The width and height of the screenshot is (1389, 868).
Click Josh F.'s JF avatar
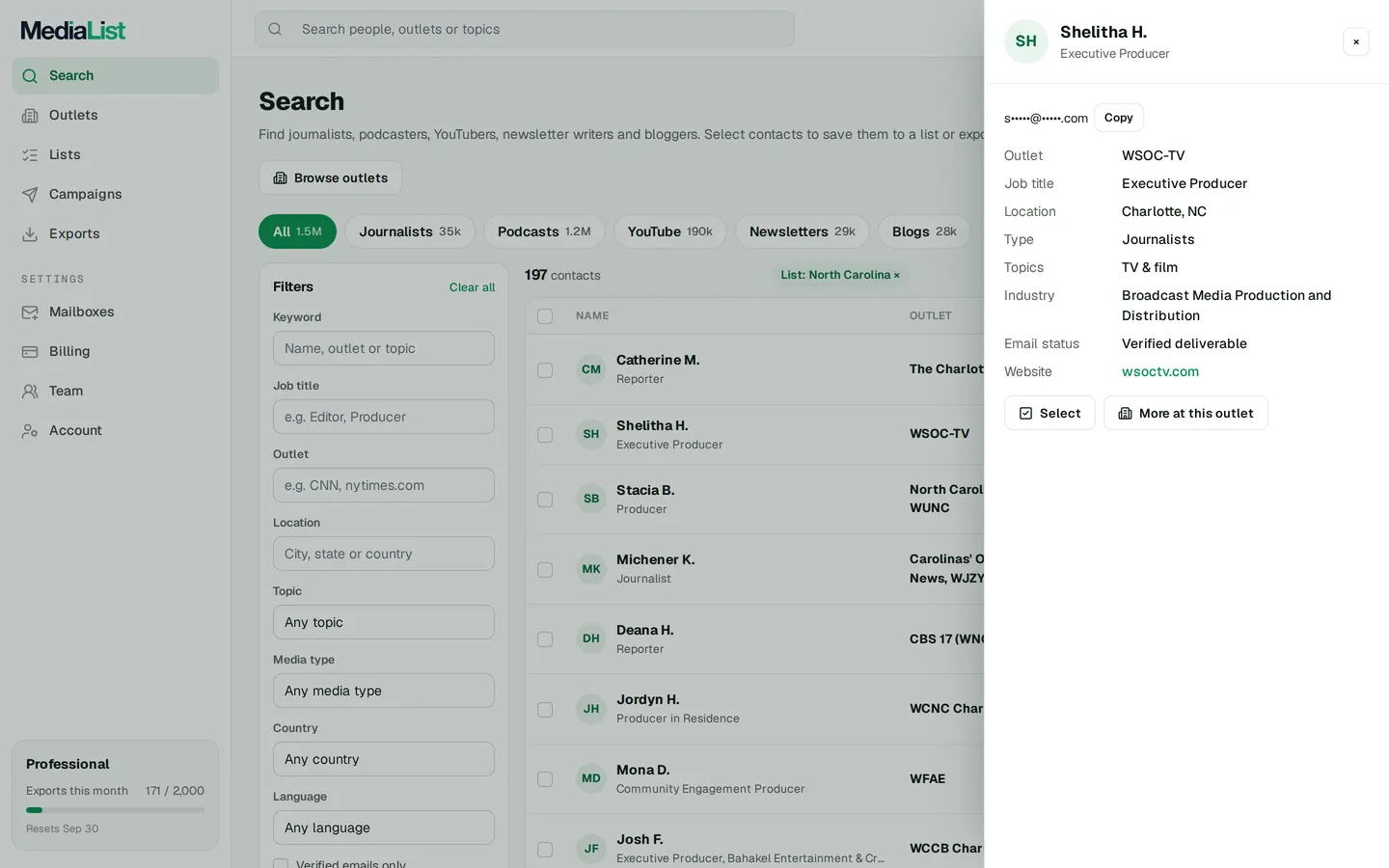tap(590, 849)
